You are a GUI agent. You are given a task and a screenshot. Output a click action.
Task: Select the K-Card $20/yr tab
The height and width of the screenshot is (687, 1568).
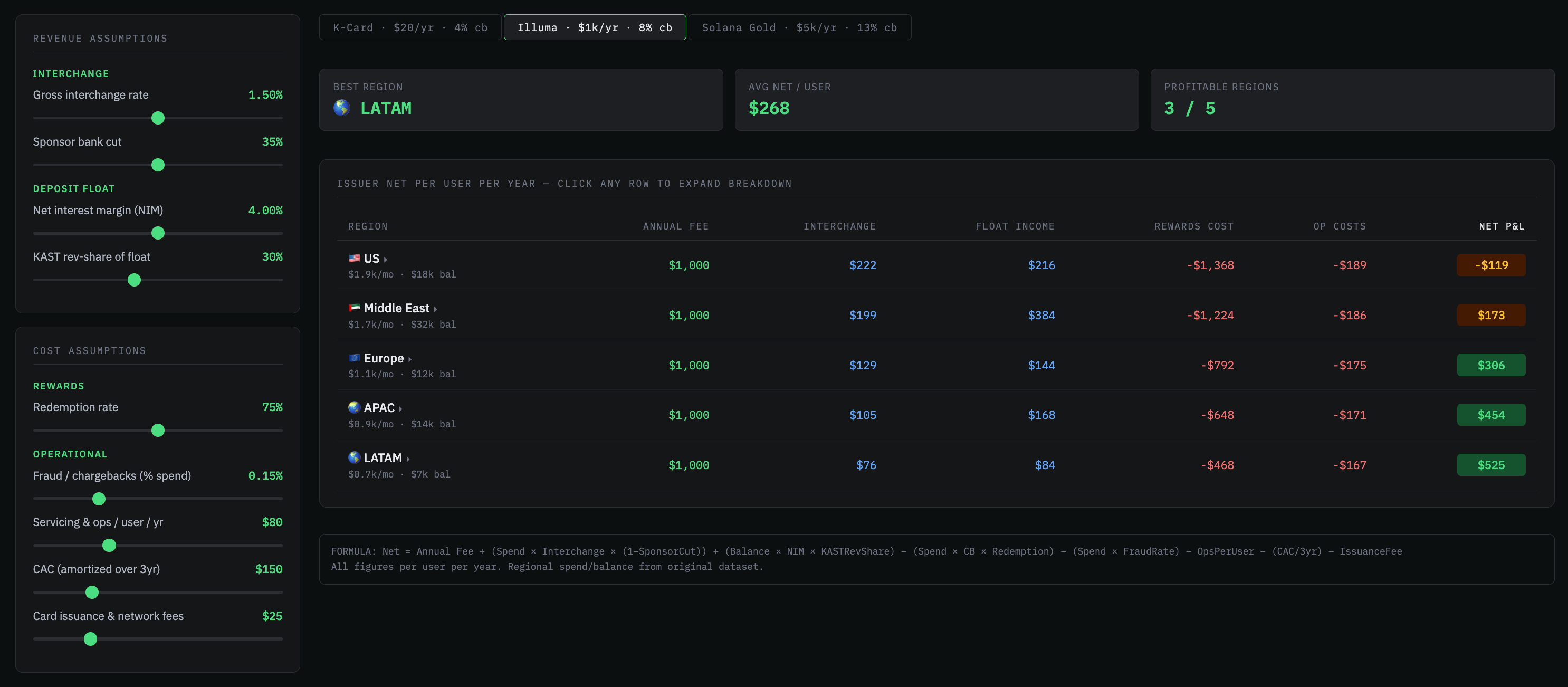tap(410, 27)
